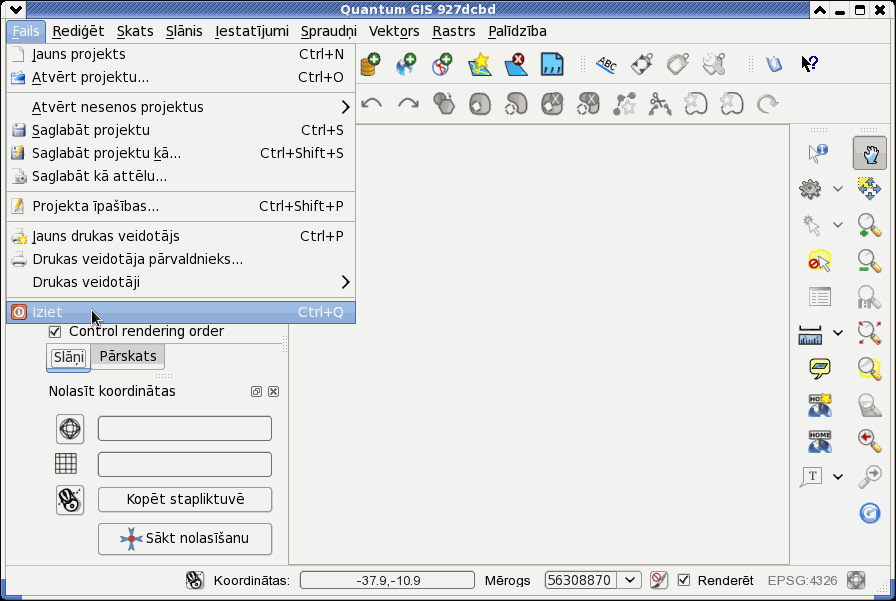Select the Identify features tool
The height and width of the screenshot is (601, 896).
(x=818, y=153)
